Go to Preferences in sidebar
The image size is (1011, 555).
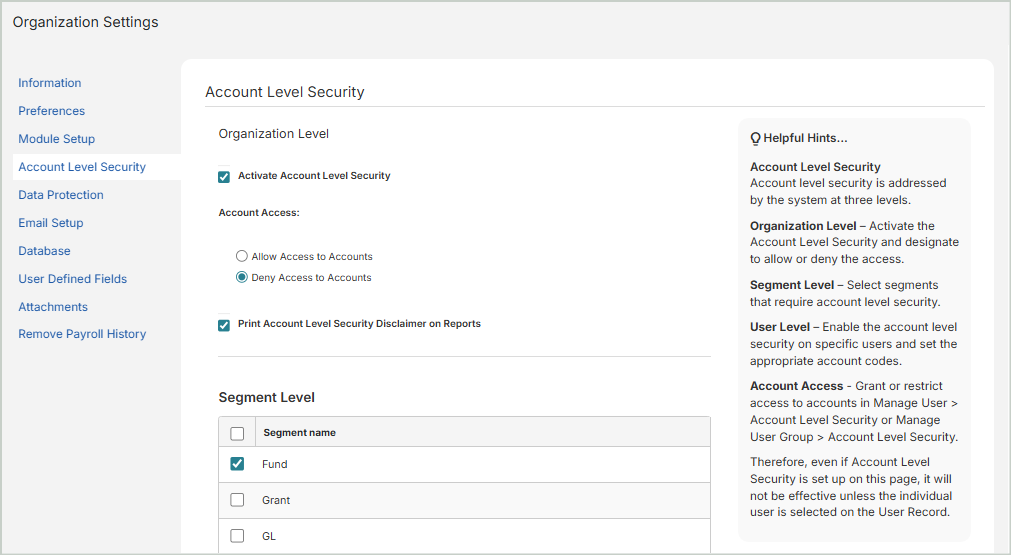(52, 111)
